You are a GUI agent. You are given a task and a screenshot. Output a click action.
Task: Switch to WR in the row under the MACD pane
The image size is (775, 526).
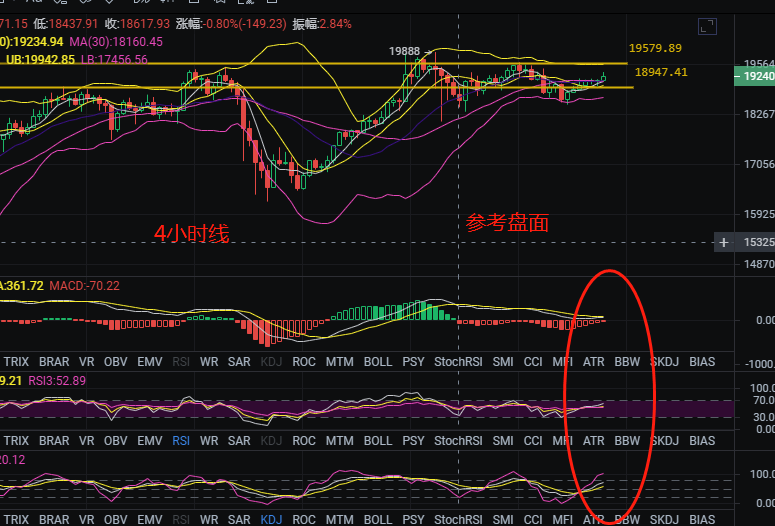coord(209,362)
